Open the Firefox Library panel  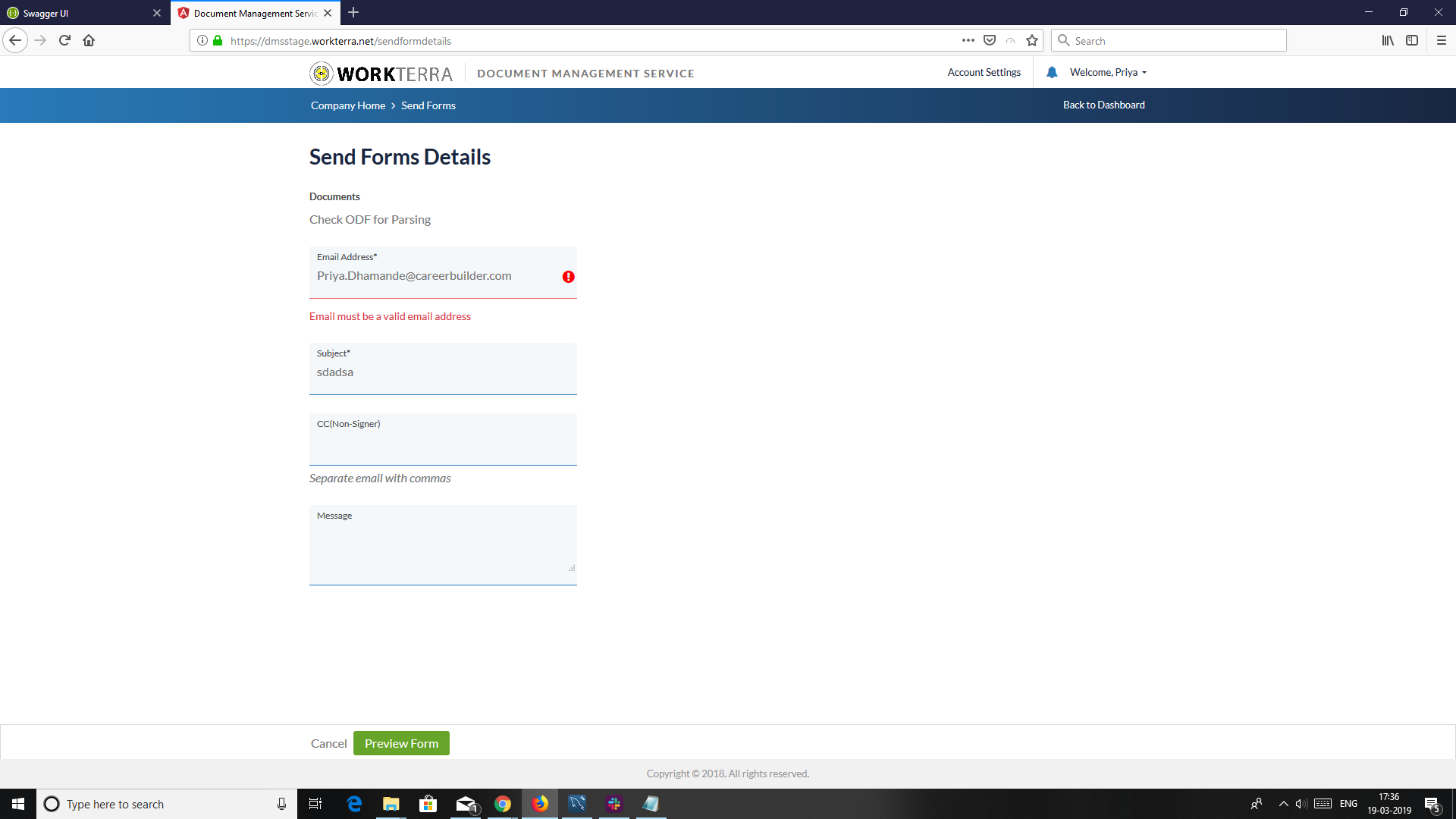pos(1388,40)
